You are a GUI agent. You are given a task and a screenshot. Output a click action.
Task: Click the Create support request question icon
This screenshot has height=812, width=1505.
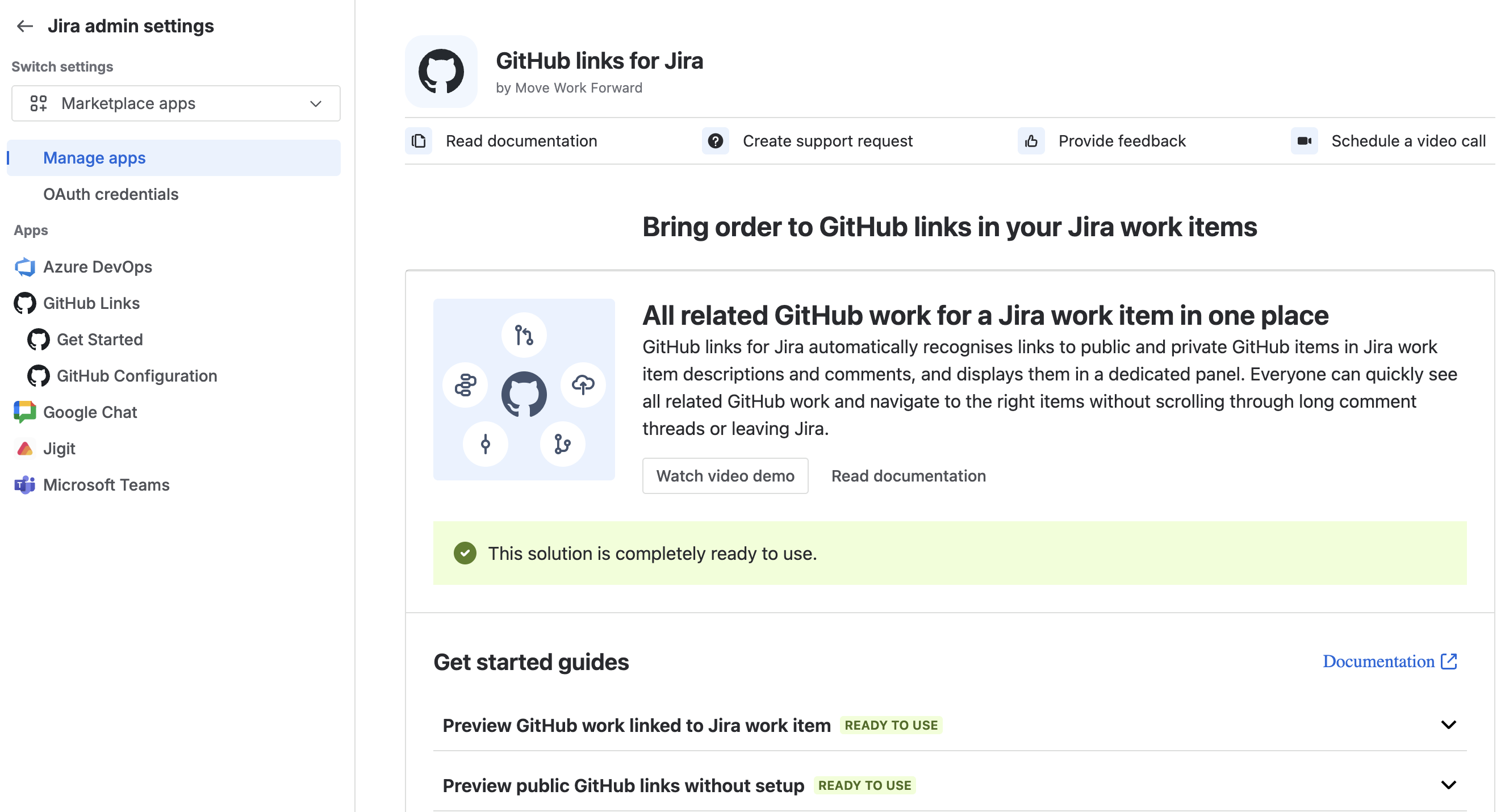[715, 141]
